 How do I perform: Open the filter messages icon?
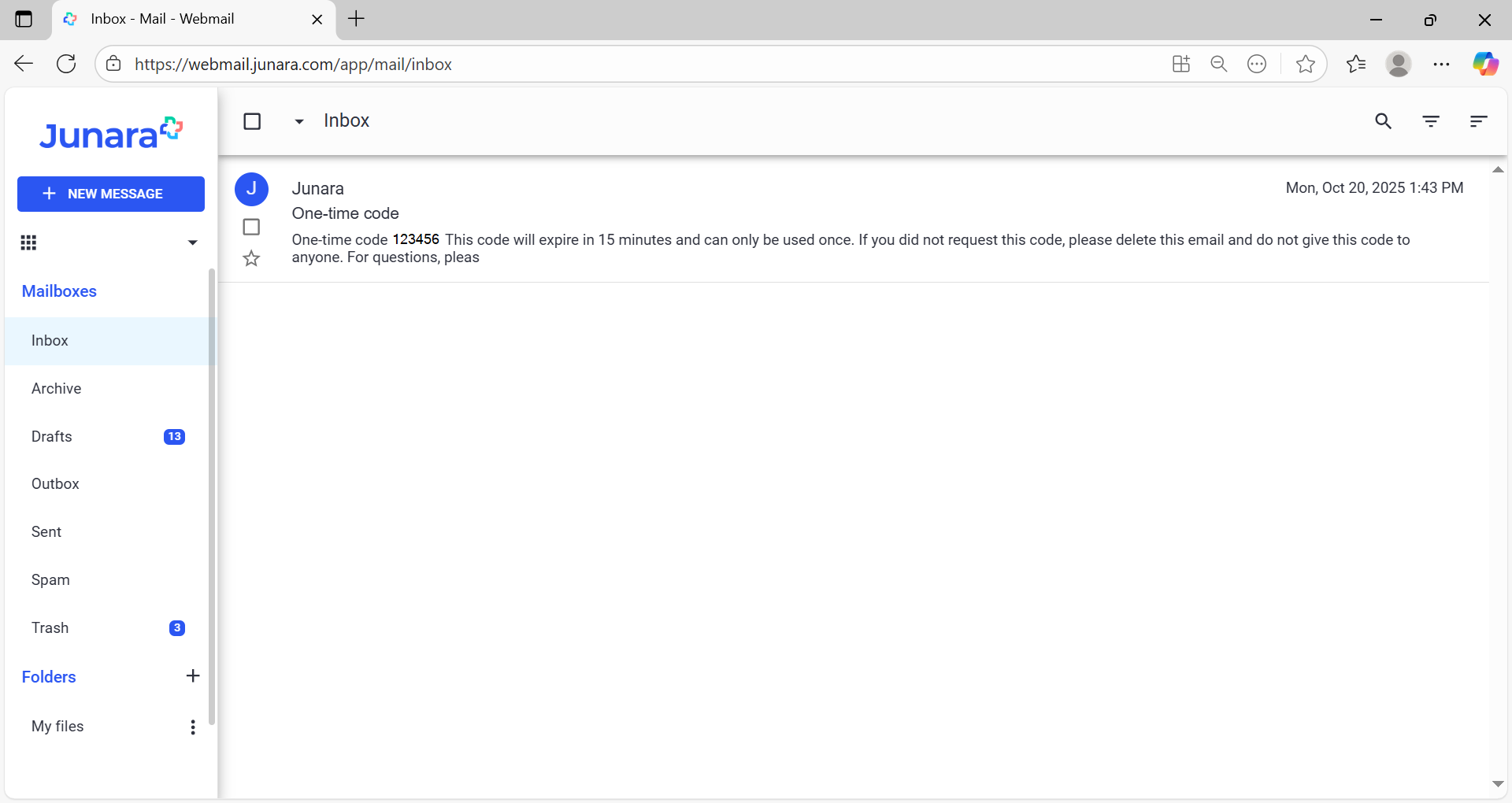point(1431,121)
